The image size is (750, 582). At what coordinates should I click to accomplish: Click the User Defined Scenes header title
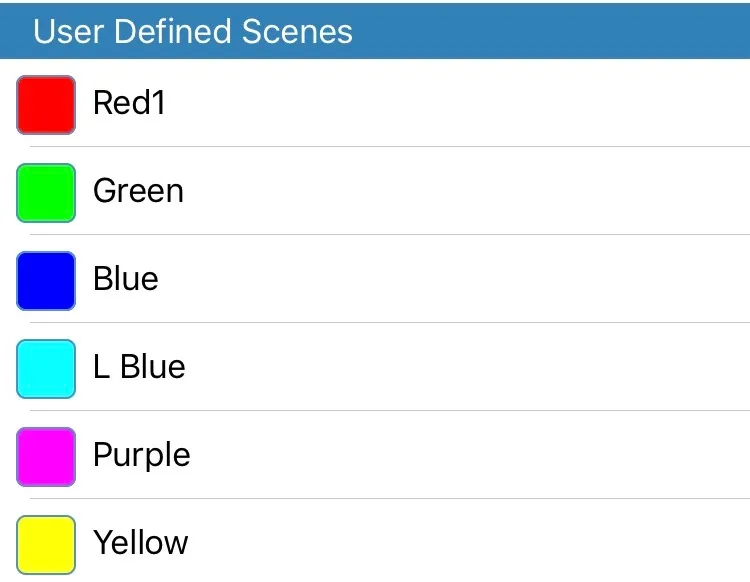193,31
